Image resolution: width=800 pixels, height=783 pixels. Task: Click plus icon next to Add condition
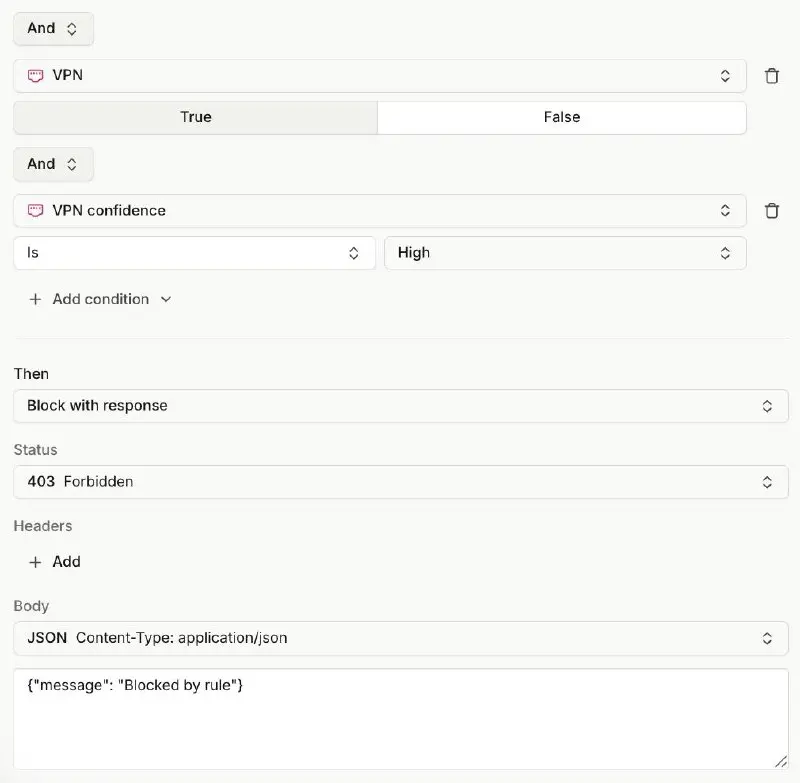coord(35,299)
